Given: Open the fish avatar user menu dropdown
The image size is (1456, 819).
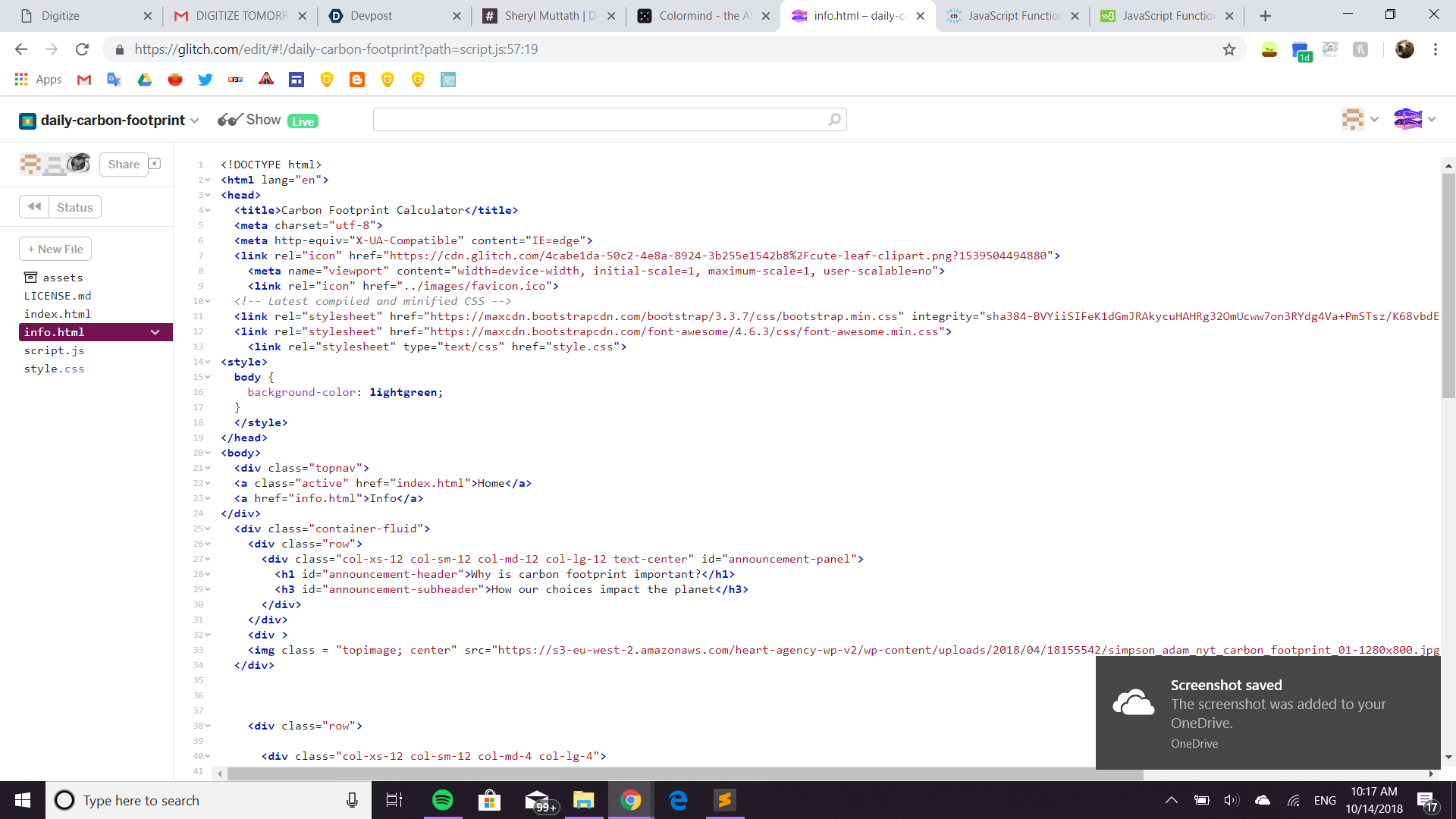Looking at the screenshot, I should click(x=1432, y=119).
